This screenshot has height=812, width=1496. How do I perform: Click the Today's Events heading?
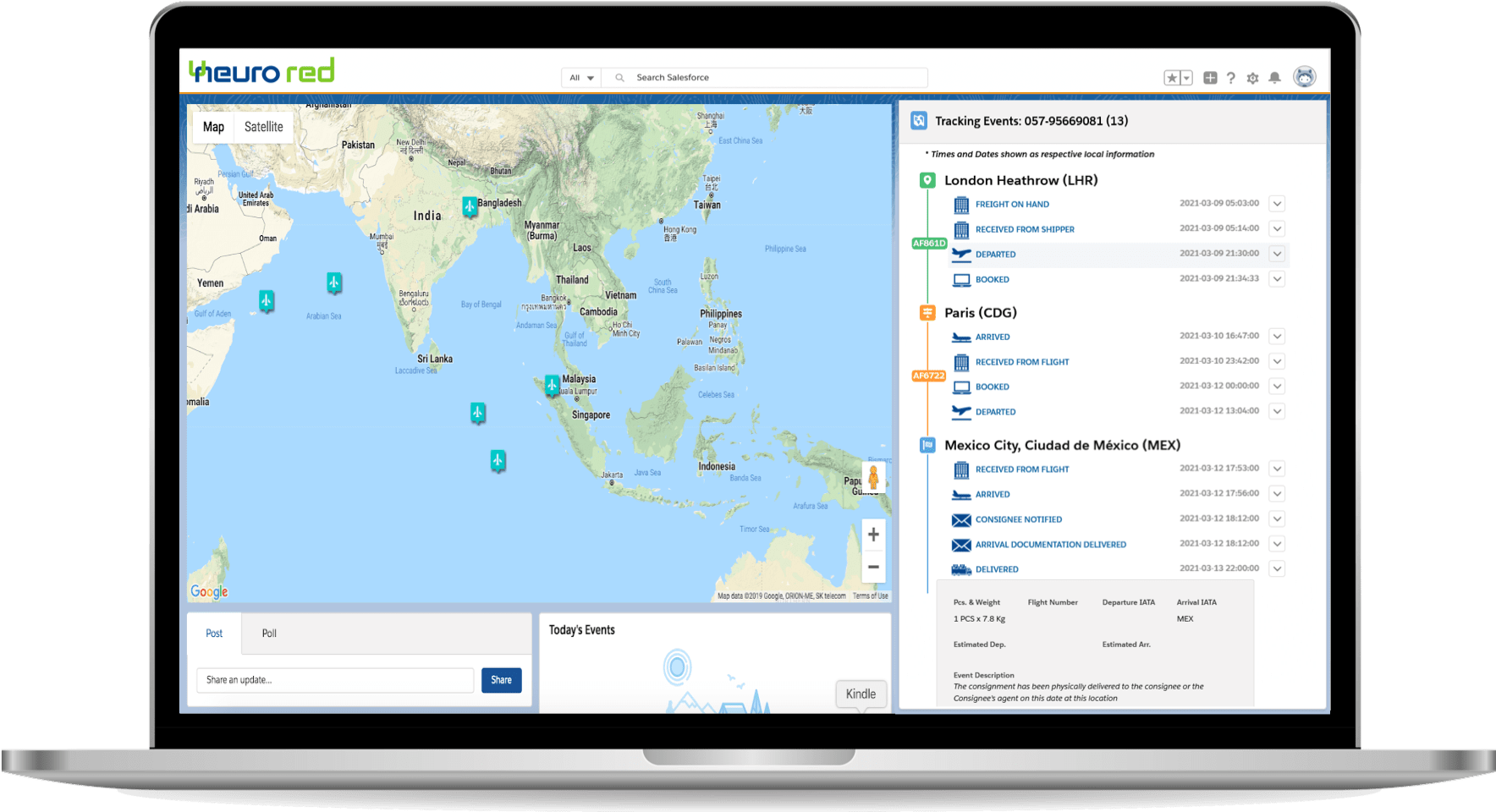(x=581, y=630)
